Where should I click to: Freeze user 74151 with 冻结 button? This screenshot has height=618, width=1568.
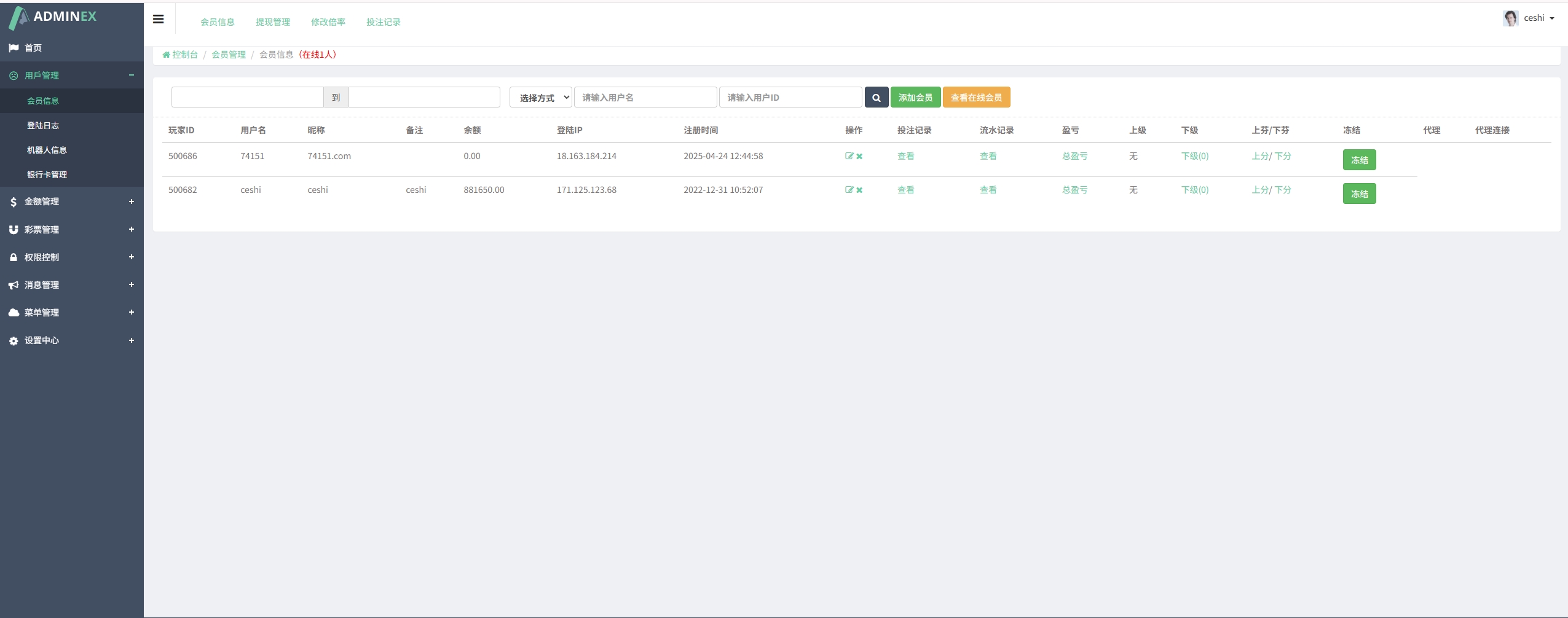(1359, 160)
